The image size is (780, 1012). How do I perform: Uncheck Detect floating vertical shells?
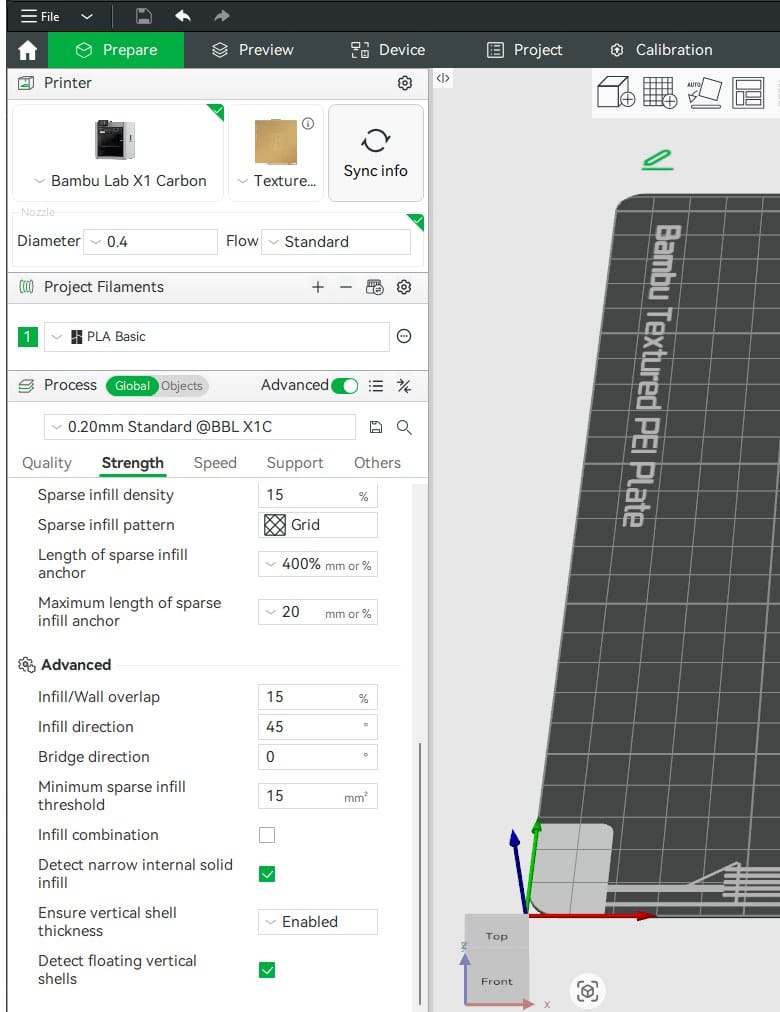pyautogui.click(x=267, y=970)
